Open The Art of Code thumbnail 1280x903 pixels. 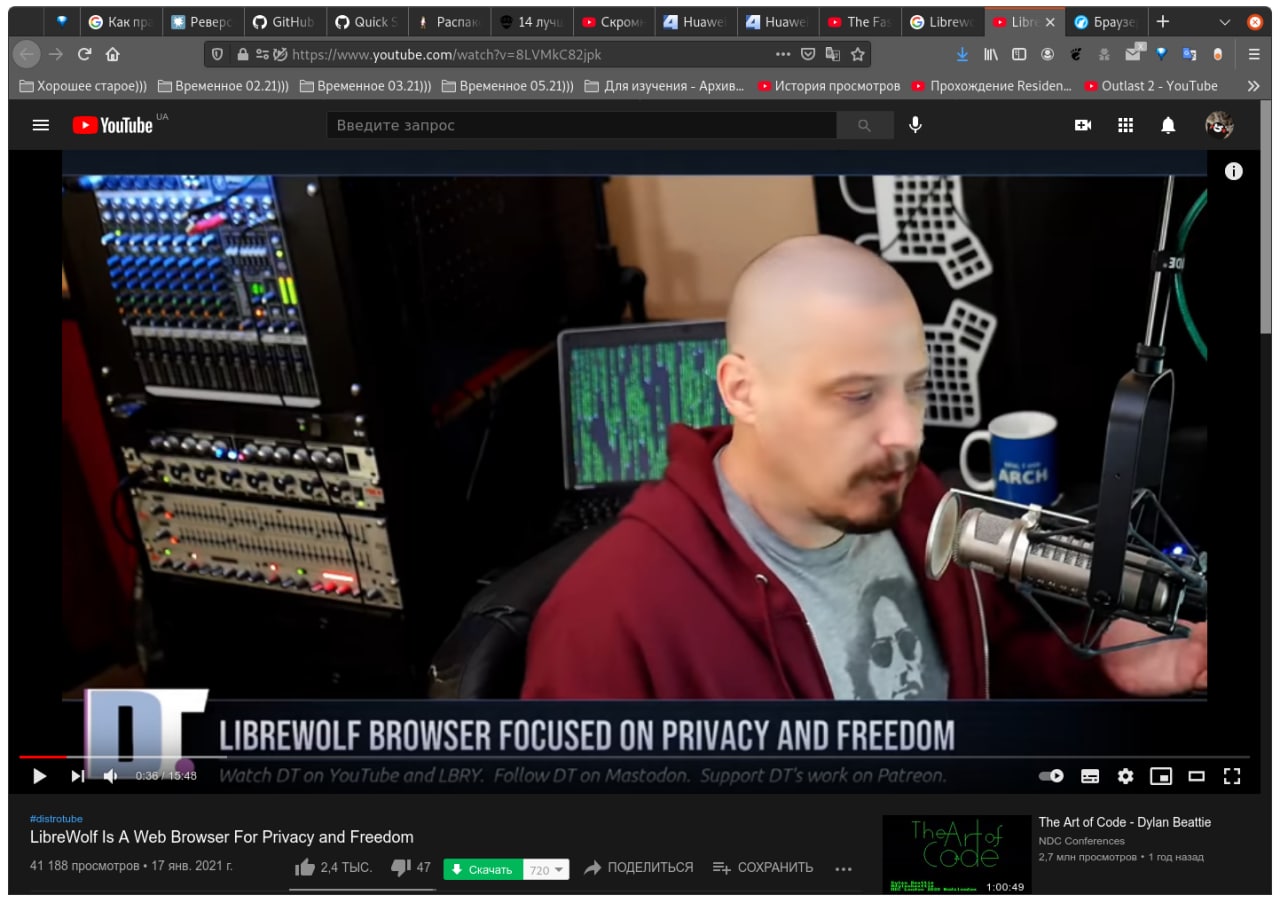pyautogui.click(x=957, y=855)
